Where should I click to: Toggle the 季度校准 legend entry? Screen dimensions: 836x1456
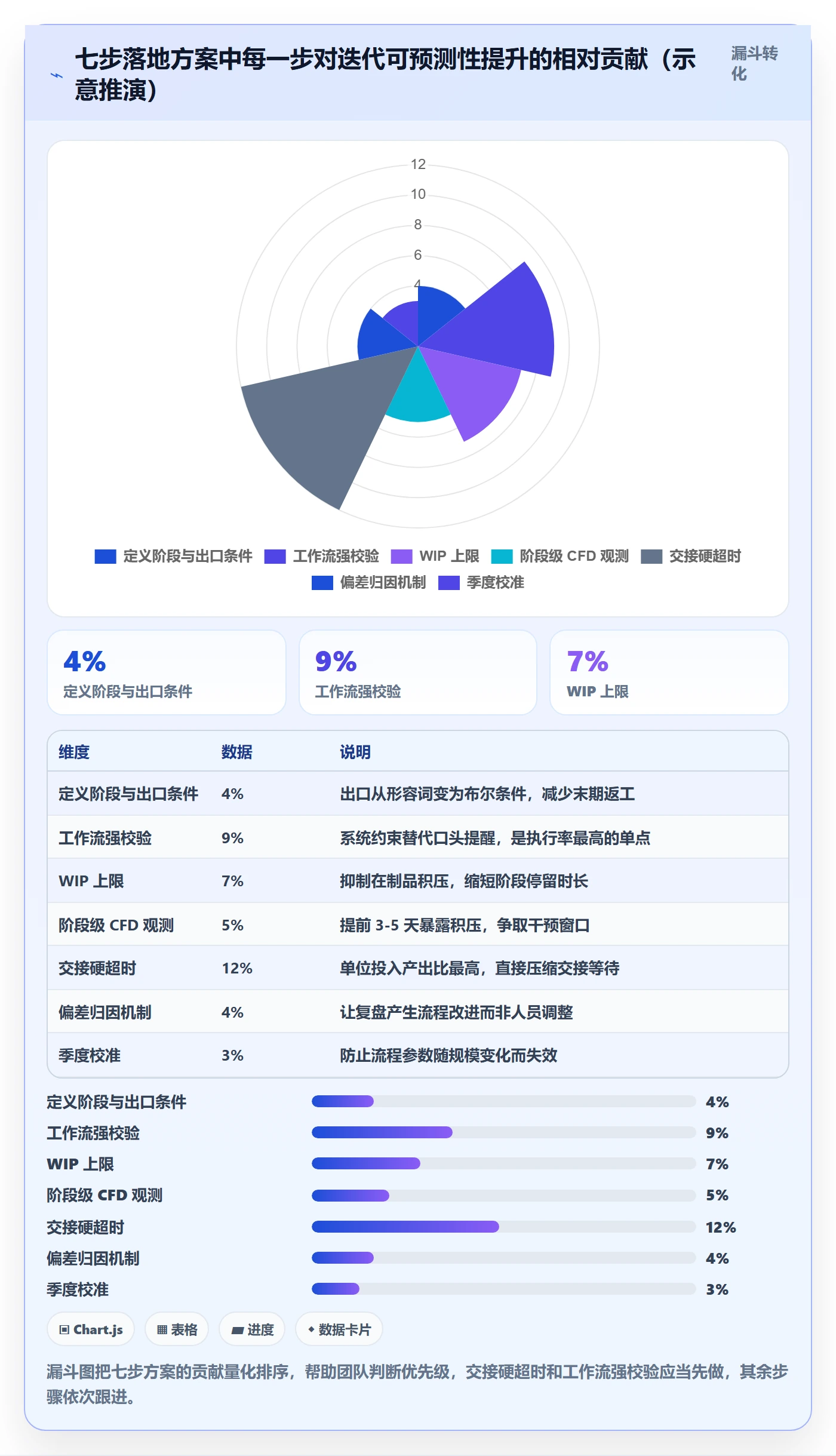coord(481,583)
